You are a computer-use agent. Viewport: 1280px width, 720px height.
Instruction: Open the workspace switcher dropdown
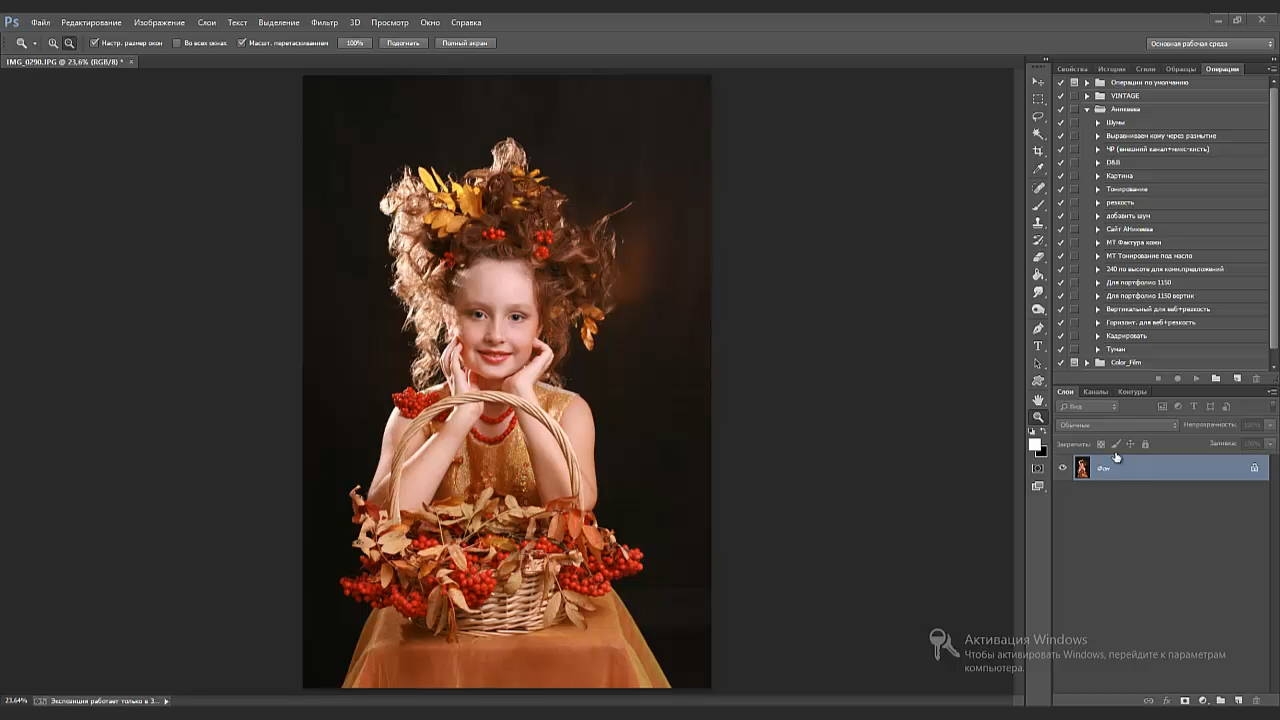(x=1209, y=43)
